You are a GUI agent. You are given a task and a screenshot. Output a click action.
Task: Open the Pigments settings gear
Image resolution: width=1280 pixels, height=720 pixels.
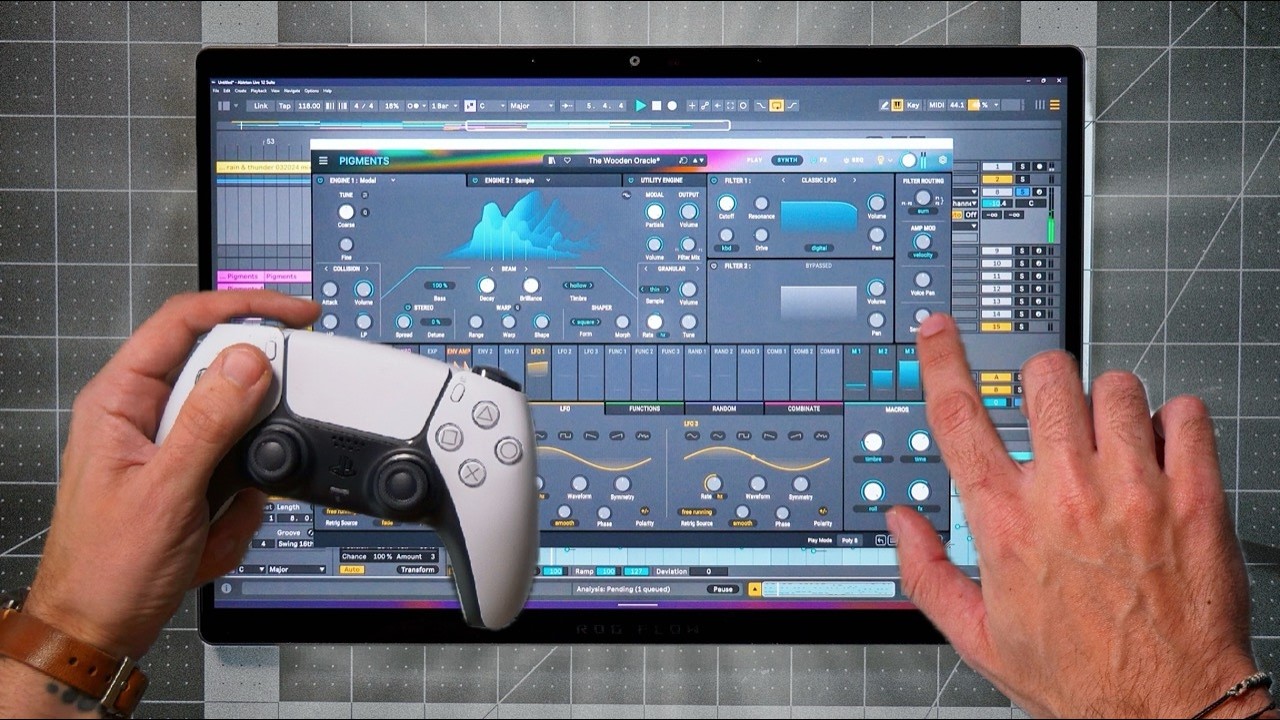[x=942, y=160]
